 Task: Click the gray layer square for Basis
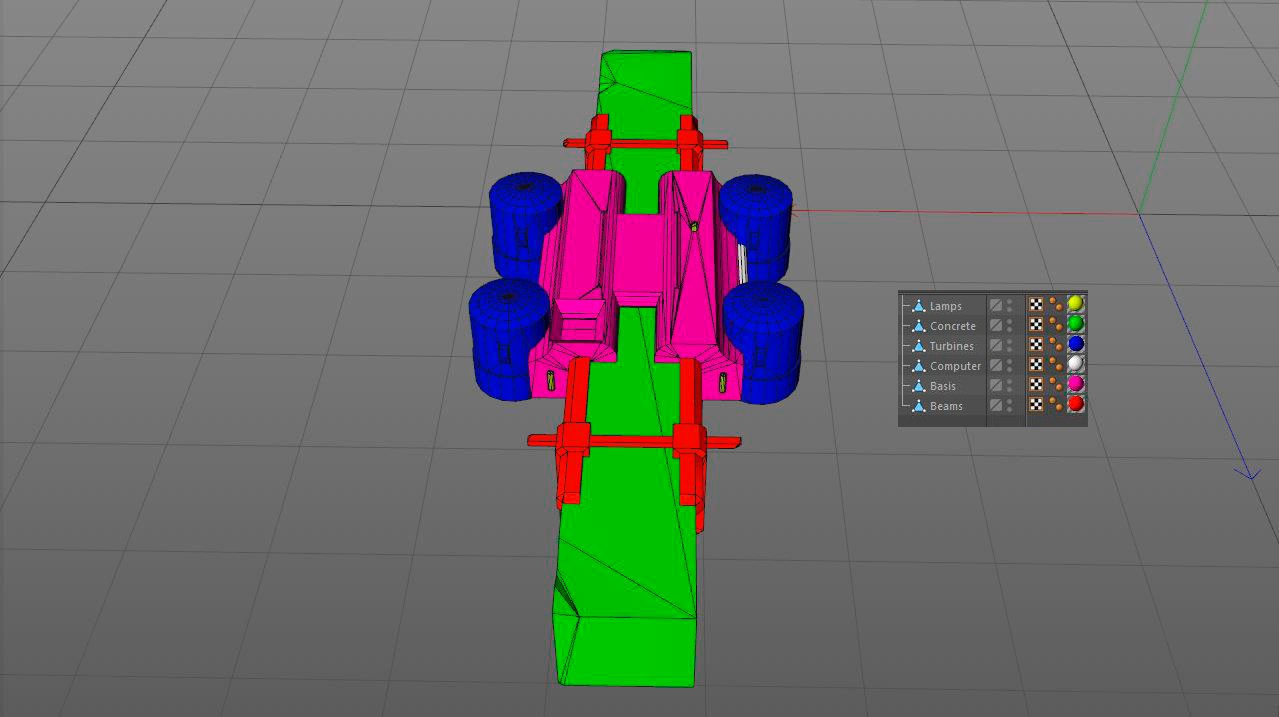996,385
